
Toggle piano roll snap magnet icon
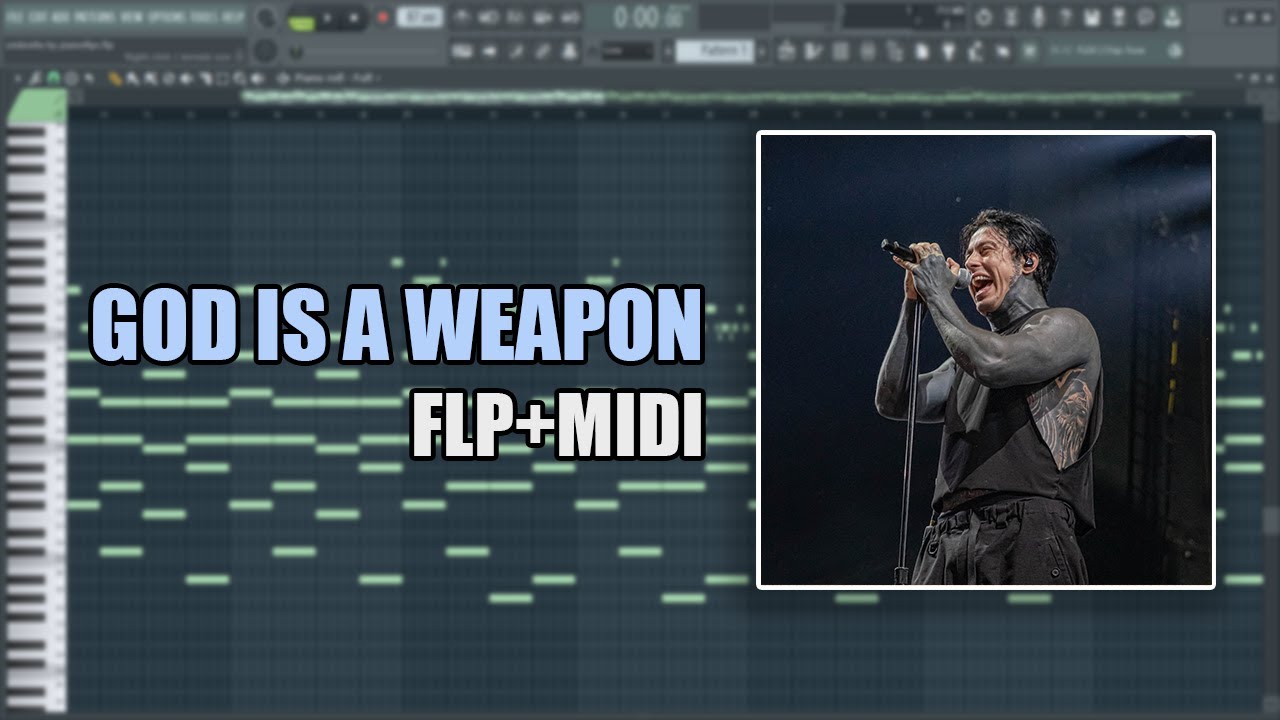pyautogui.click(x=53, y=77)
